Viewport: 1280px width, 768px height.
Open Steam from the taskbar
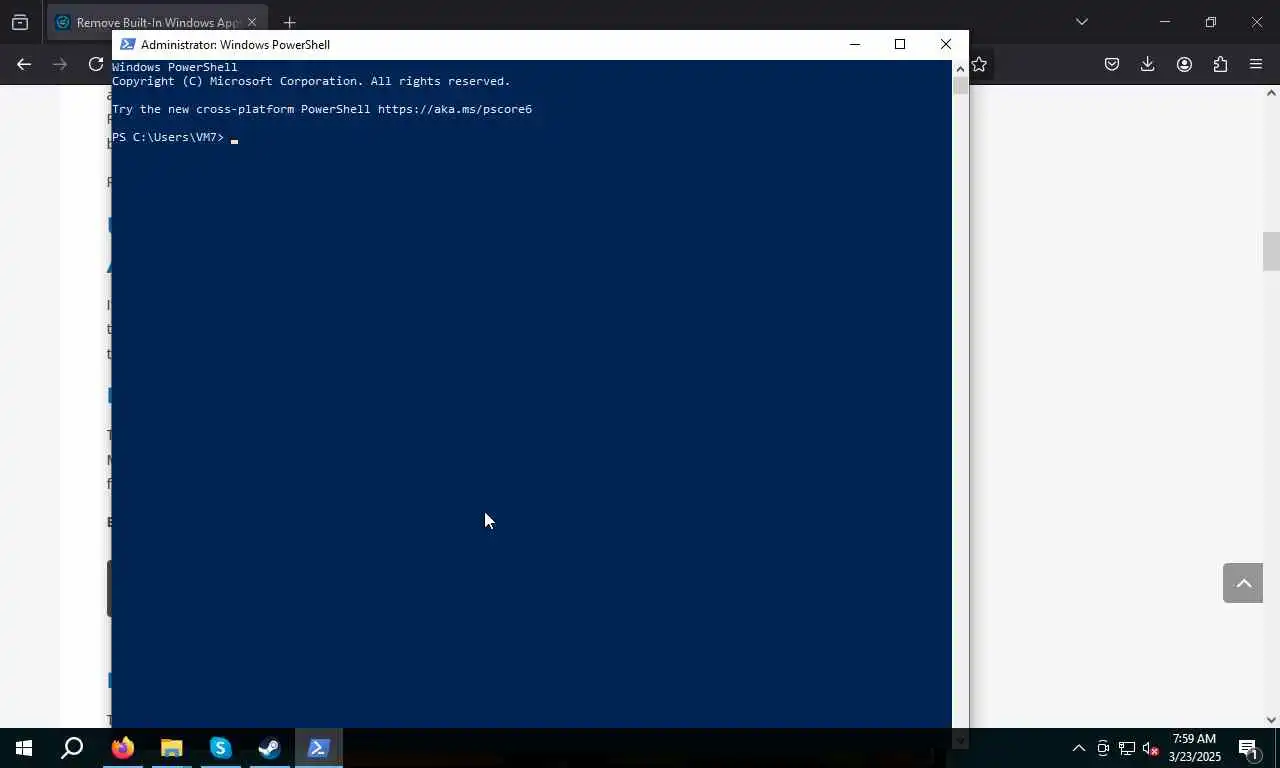click(x=270, y=748)
